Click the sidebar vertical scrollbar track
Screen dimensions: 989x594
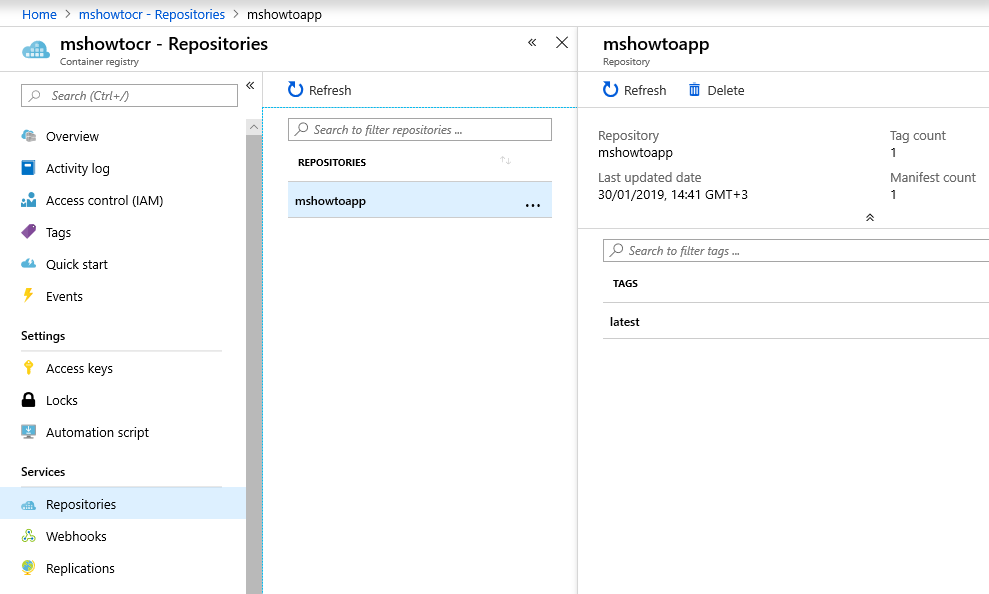[x=254, y=364]
